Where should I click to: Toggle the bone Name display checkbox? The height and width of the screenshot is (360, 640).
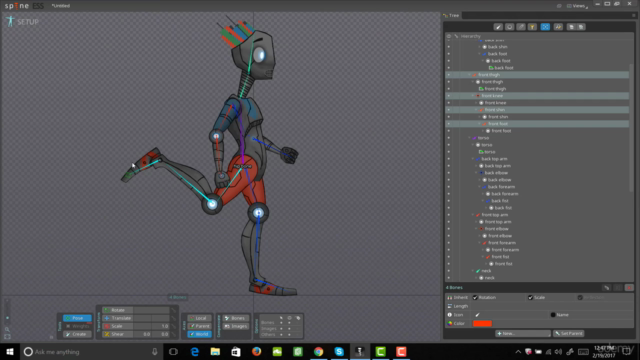[553, 315]
